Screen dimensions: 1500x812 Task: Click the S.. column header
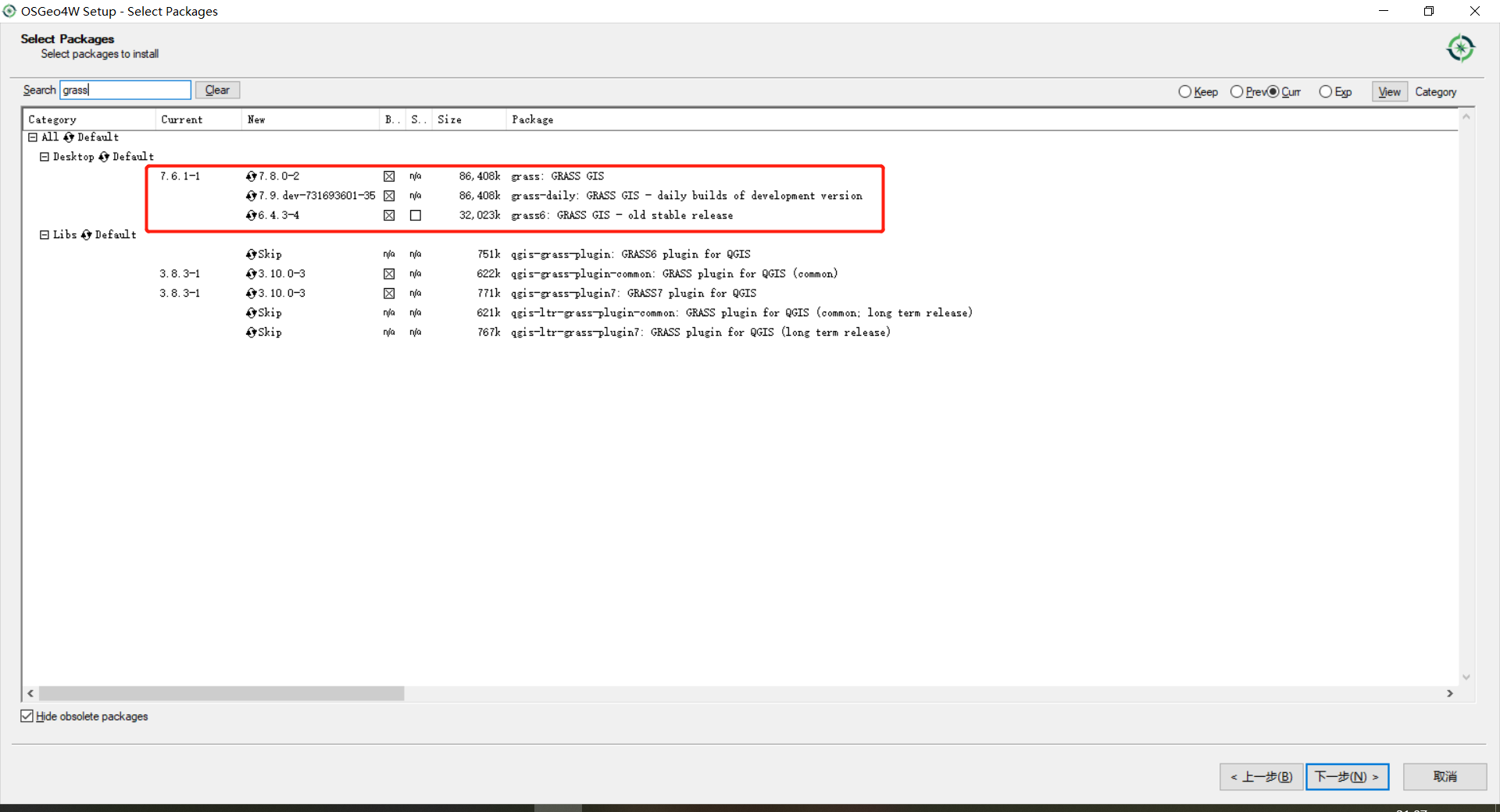pyautogui.click(x=419, y=119)
